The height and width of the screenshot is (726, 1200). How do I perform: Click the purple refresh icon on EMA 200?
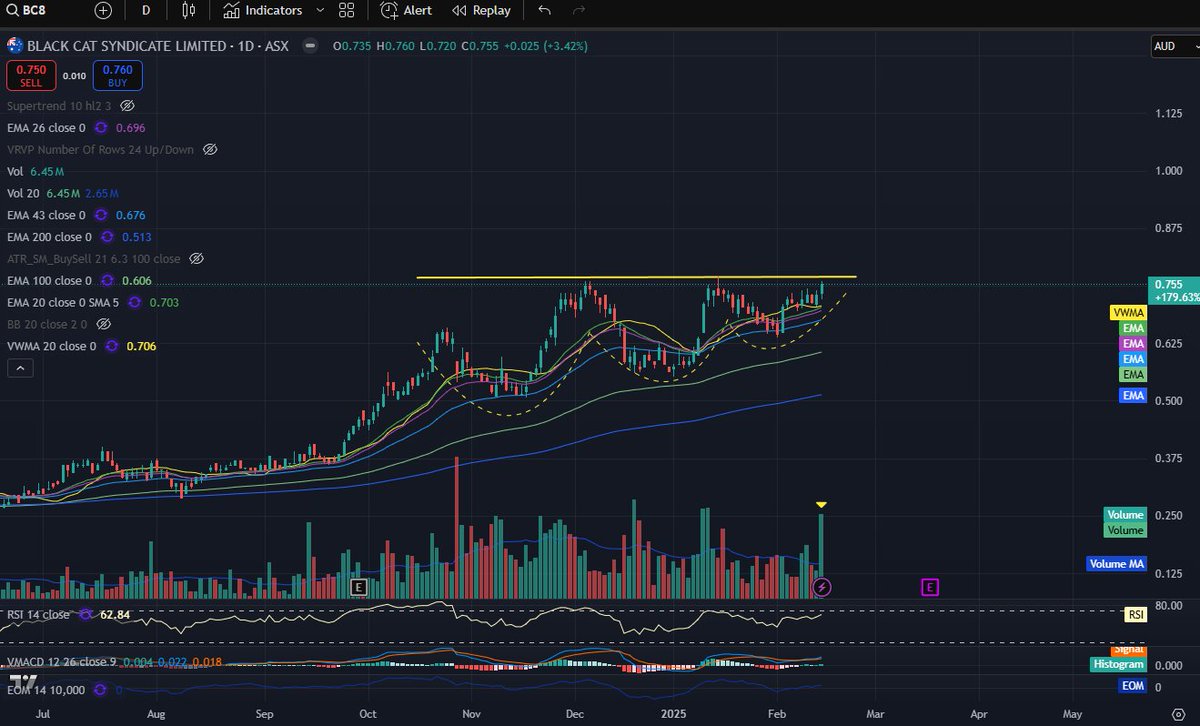[x=107, y=237]
